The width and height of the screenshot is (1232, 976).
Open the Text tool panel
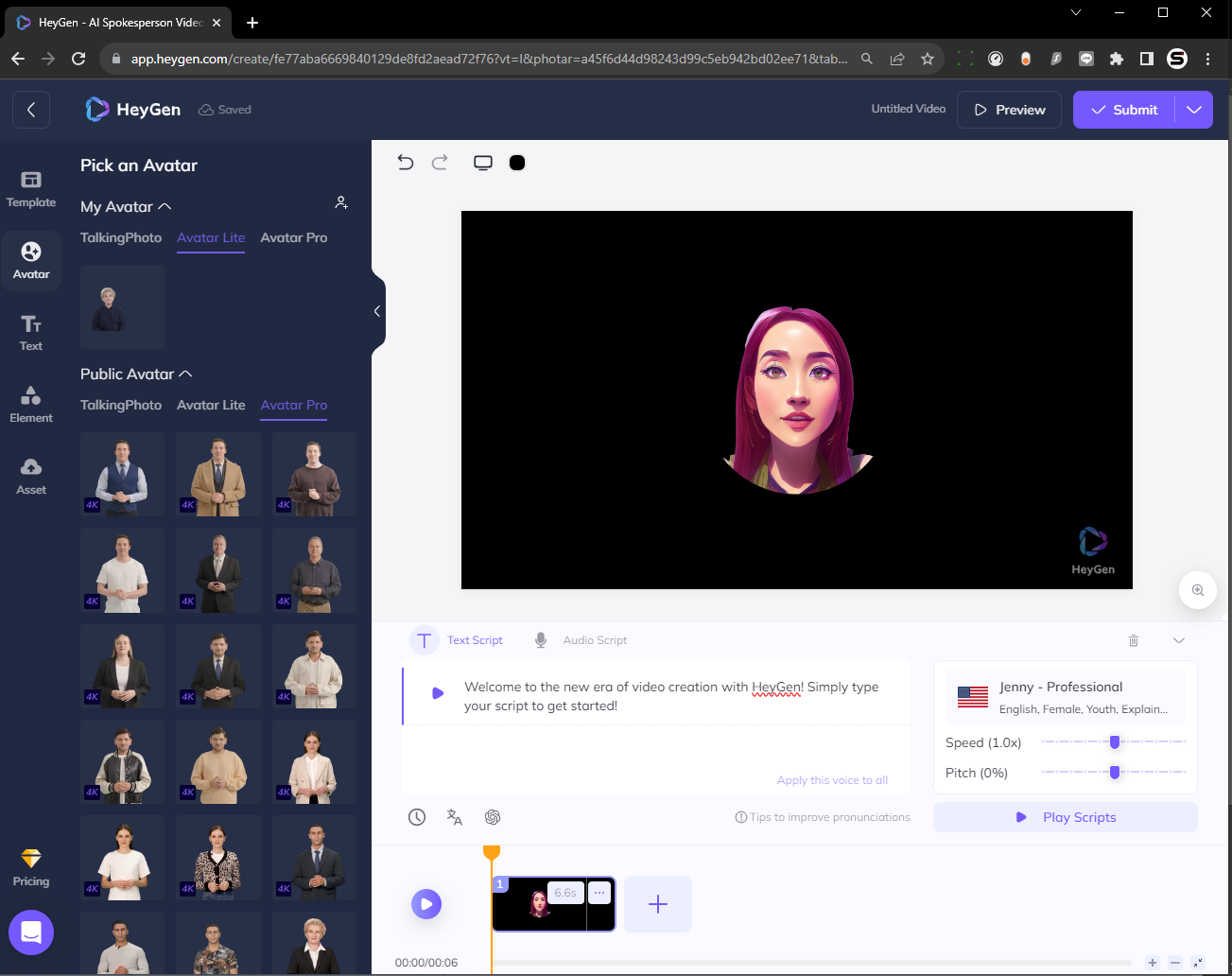tap(31, 333)
